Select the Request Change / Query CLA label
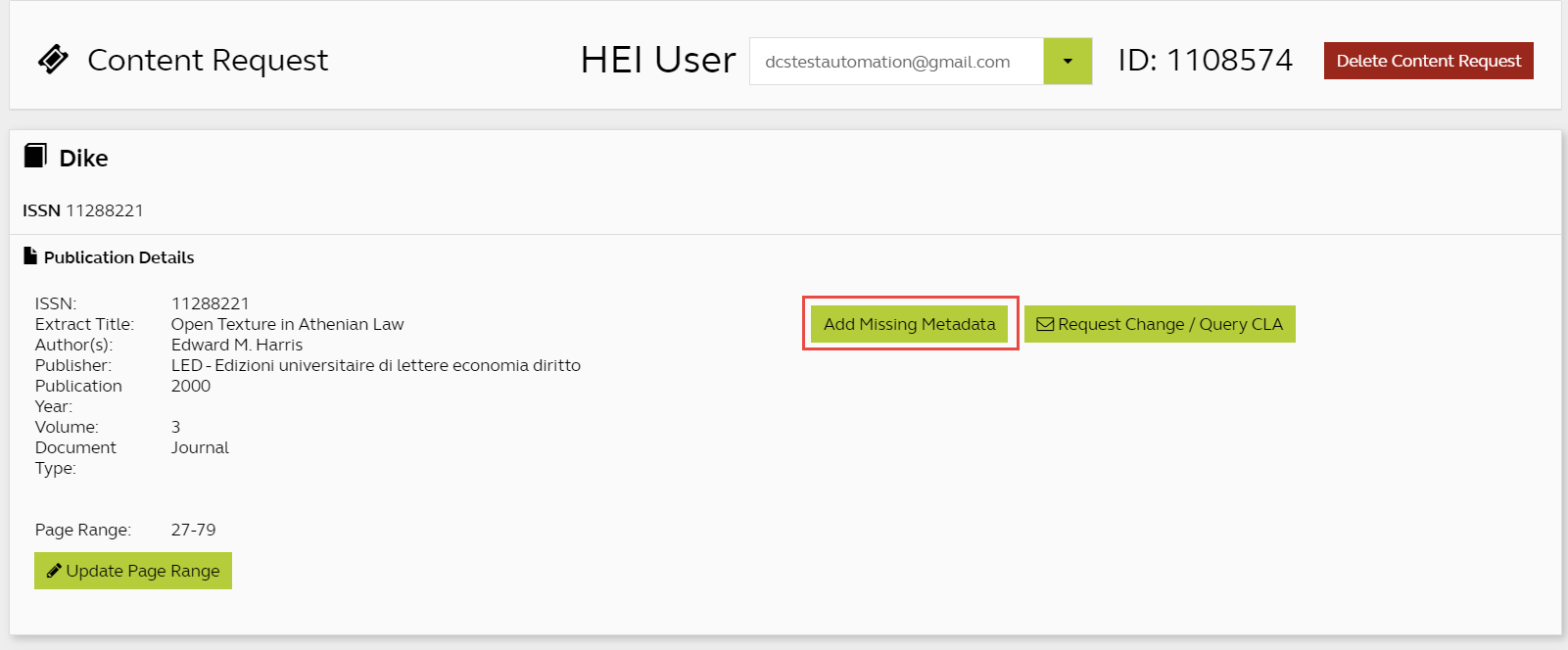The width and height of the screenshot is (1568, 650). pyautogui.click(x=1169, y=324)
